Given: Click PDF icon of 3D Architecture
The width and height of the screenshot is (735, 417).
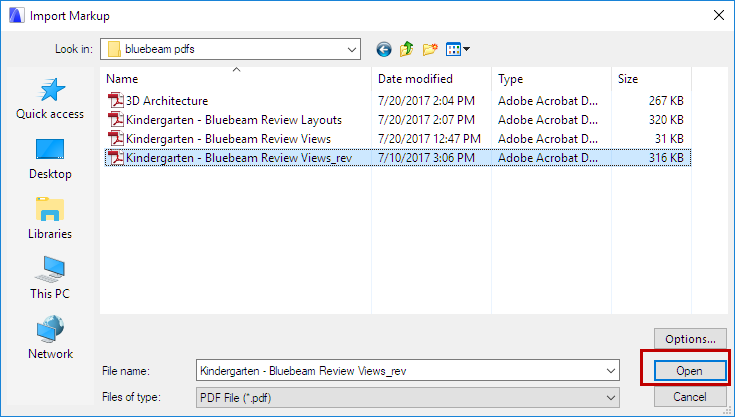Looking at the screenshot, I should click(115, 100).
